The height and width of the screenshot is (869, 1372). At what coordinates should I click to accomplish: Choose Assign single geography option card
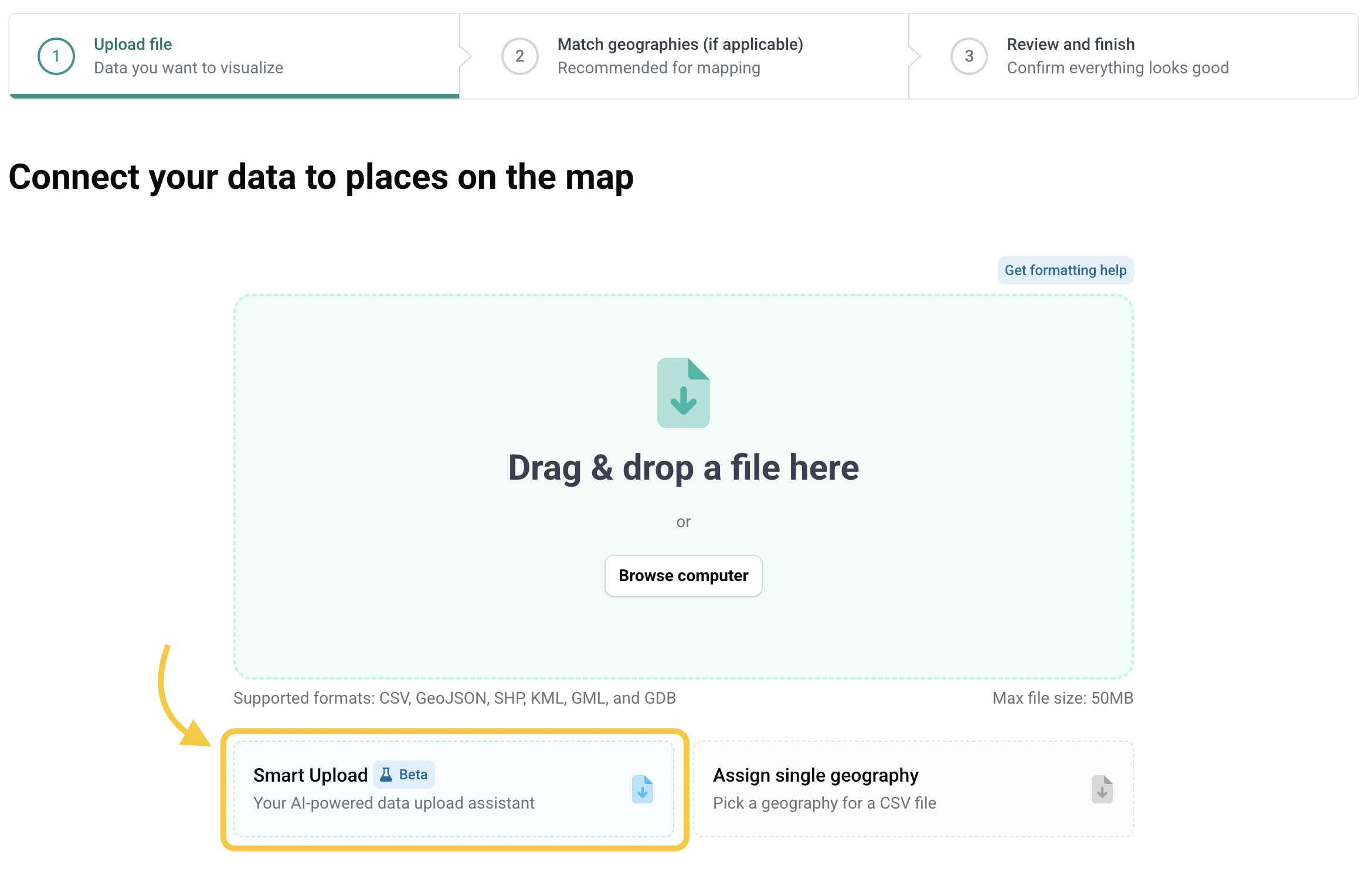coord(912,789)
